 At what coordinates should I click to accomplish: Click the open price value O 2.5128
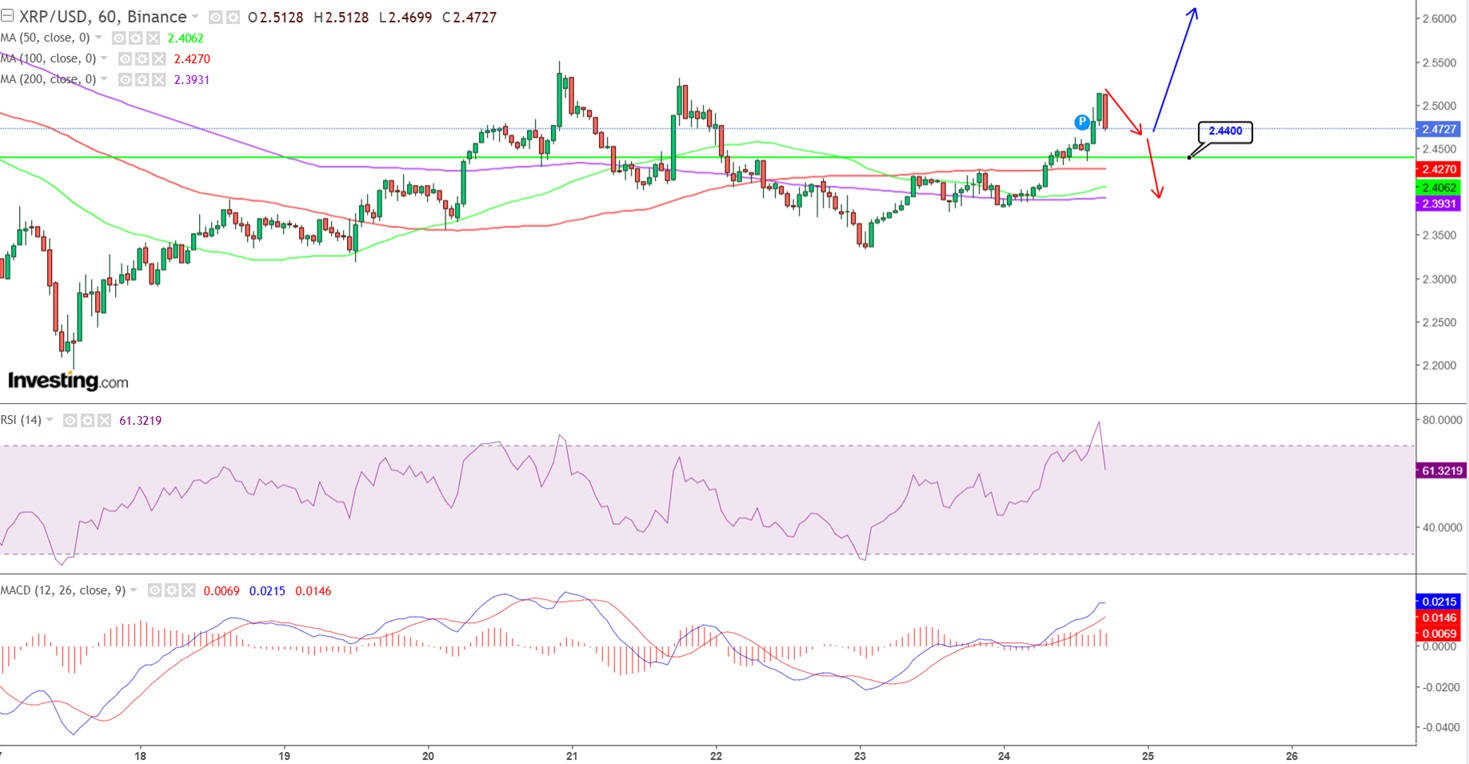click(x=277, y=18)
